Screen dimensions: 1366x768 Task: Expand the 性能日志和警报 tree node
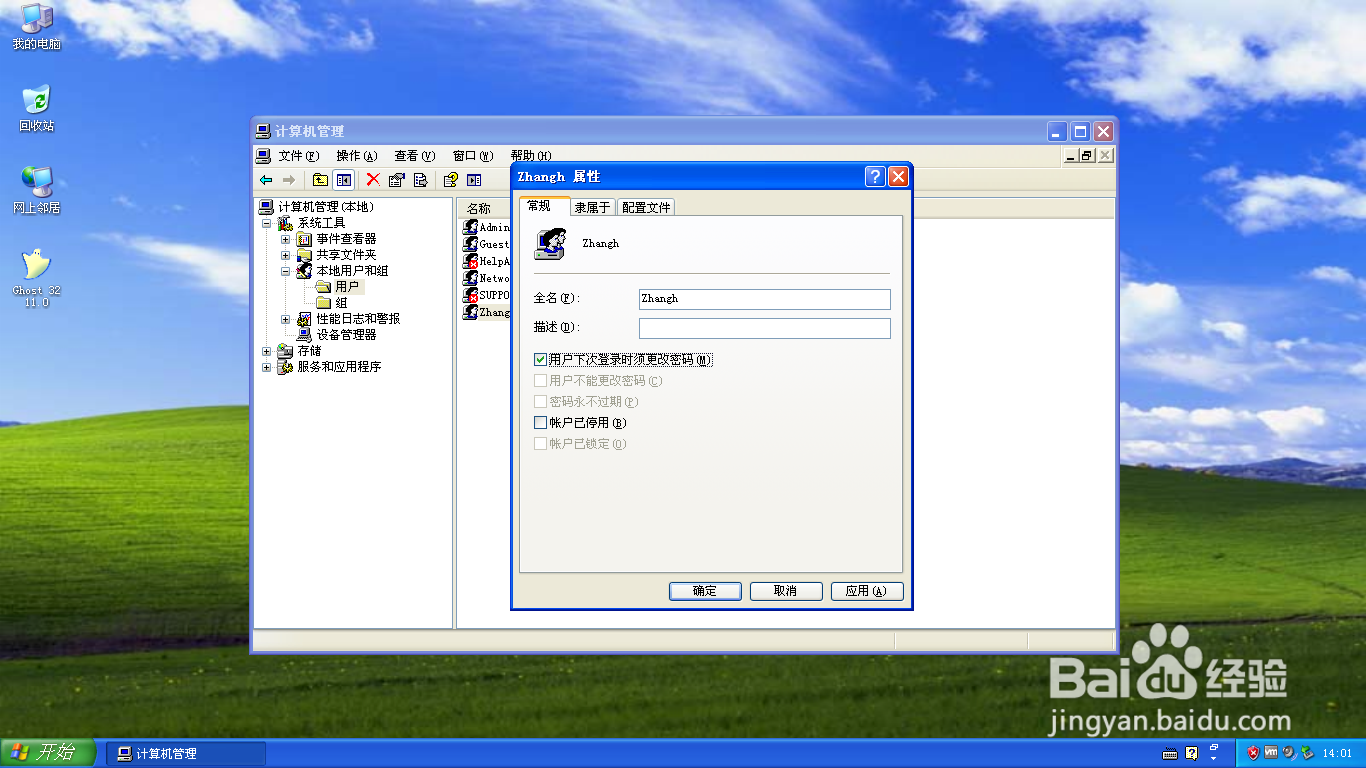tap(285, 319)
